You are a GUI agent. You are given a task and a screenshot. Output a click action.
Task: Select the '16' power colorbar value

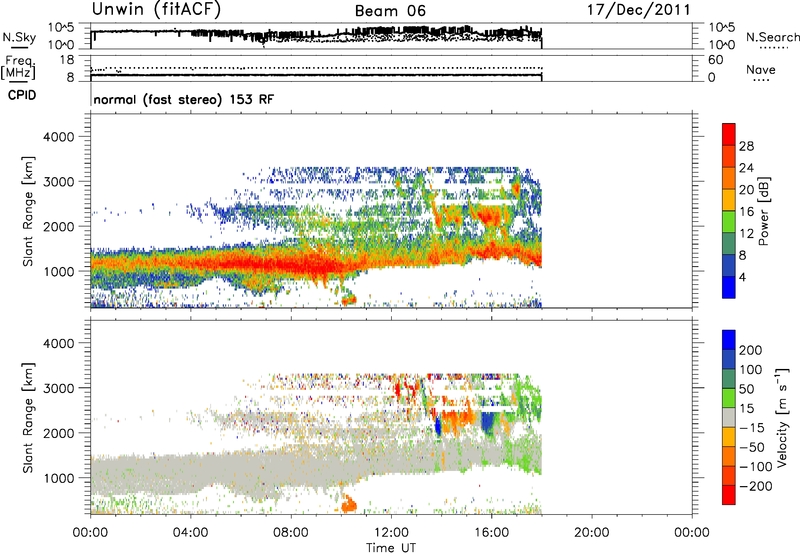(x=746, y=212)
